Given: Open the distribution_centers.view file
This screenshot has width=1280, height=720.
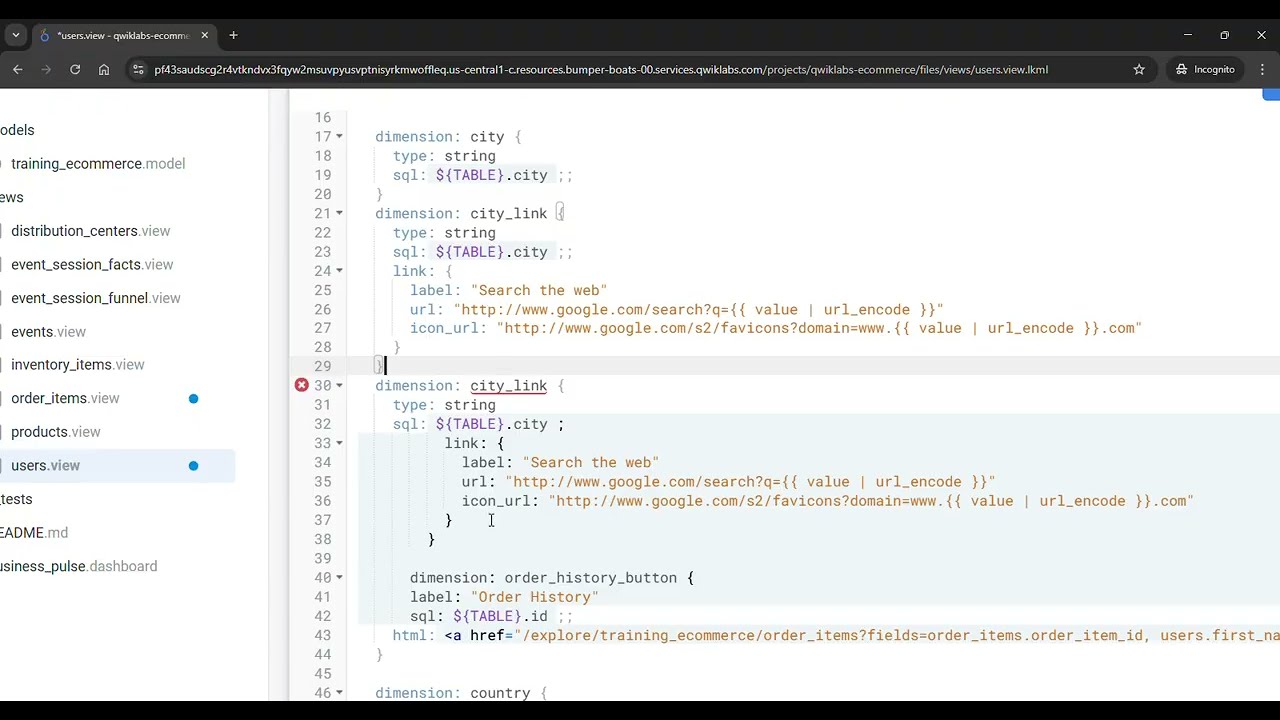Looking at the screenshot, I should click(x=90, y=231).
